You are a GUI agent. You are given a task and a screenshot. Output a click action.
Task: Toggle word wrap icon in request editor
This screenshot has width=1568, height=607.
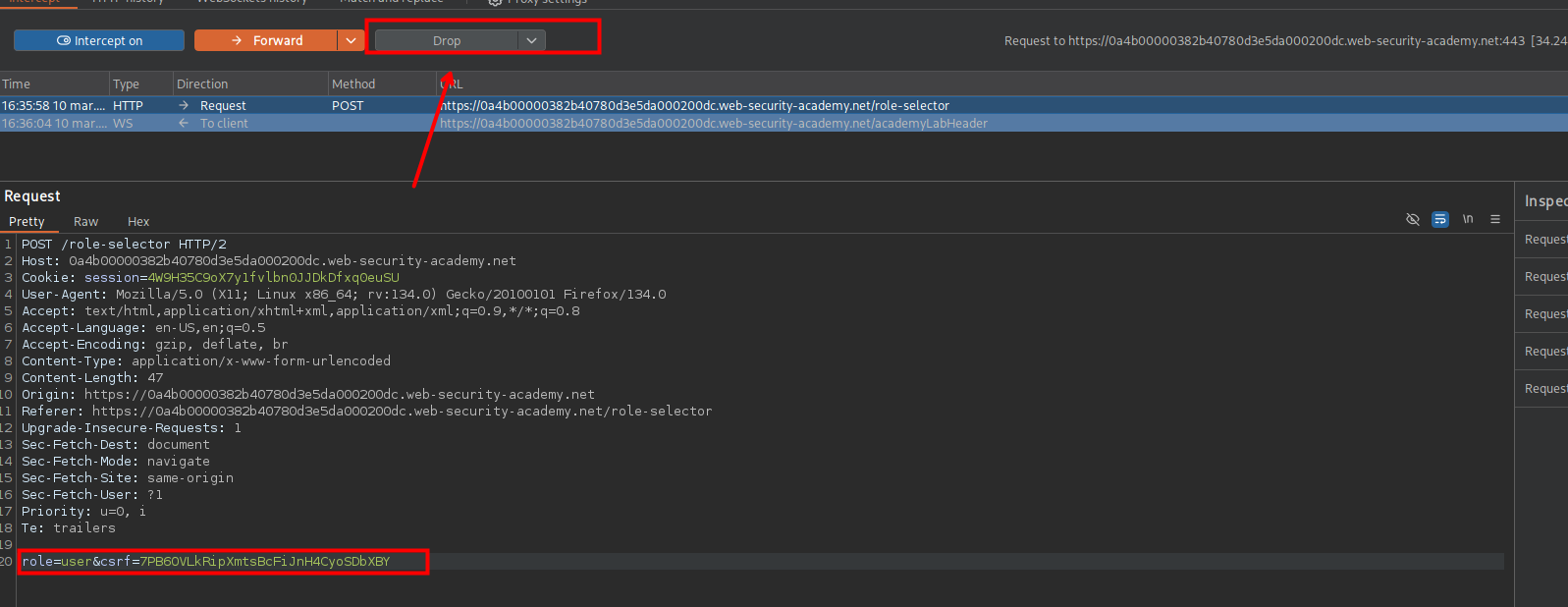click(1440, 219)
